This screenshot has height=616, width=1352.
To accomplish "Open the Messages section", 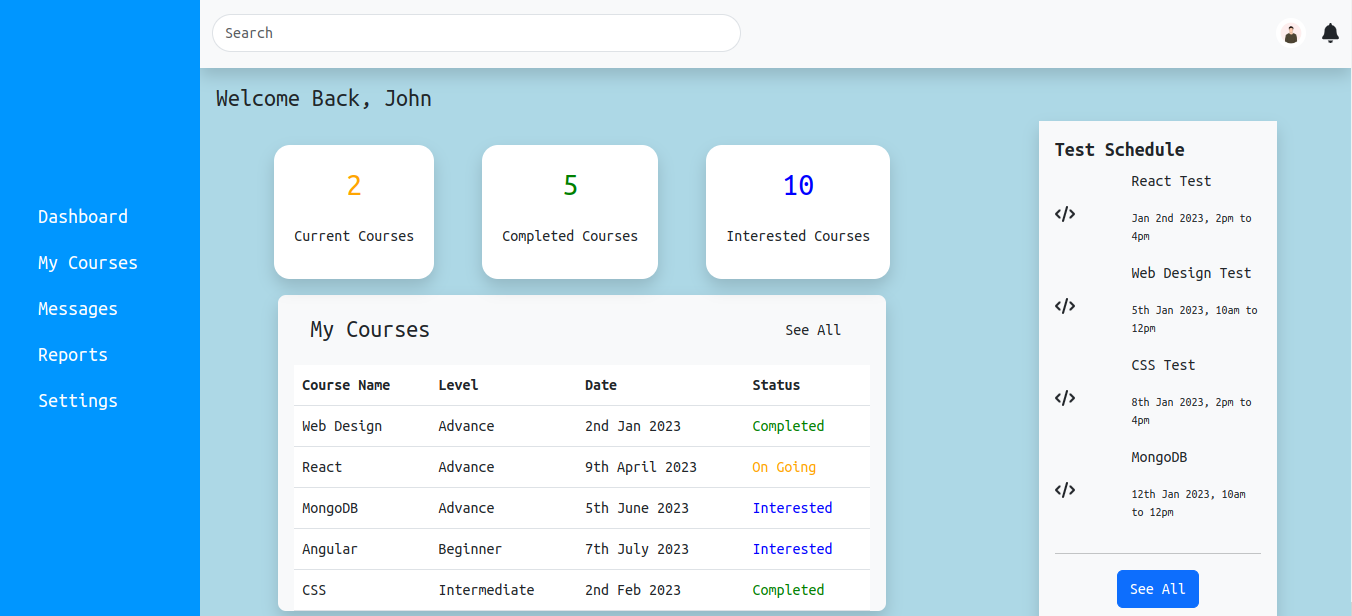I will [x=77, y=308].
